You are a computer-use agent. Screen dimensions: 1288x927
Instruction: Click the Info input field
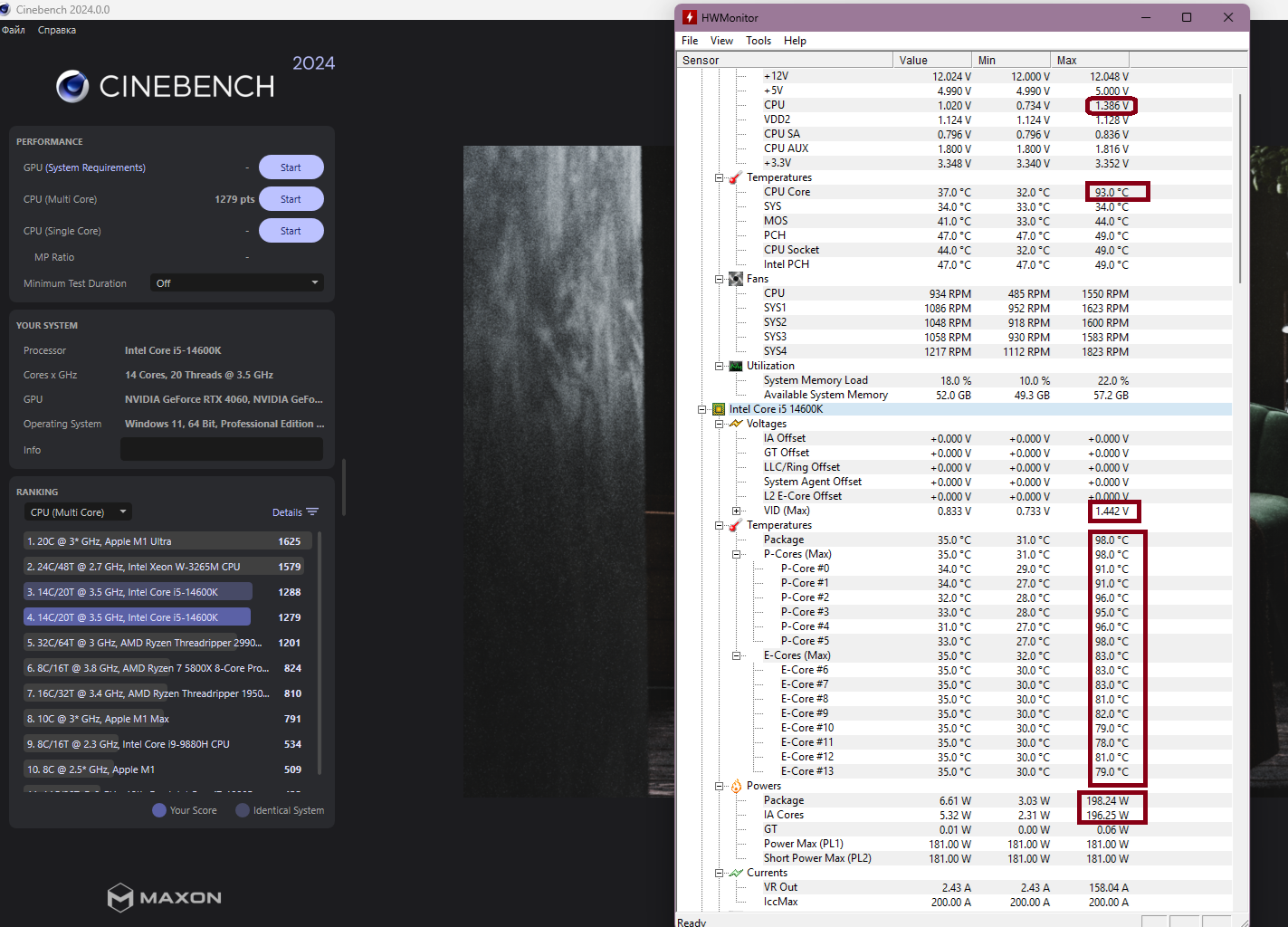click(x=222, y=449)
